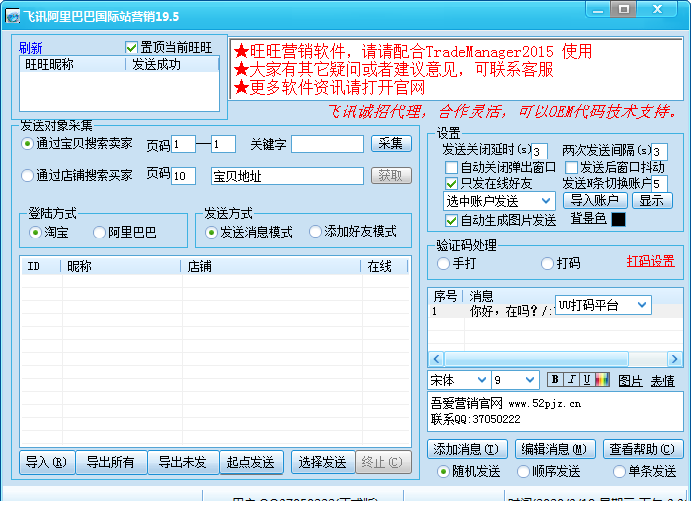Toggle underline formatting button
The image size is (691, 524).
[x=587, y=379]
